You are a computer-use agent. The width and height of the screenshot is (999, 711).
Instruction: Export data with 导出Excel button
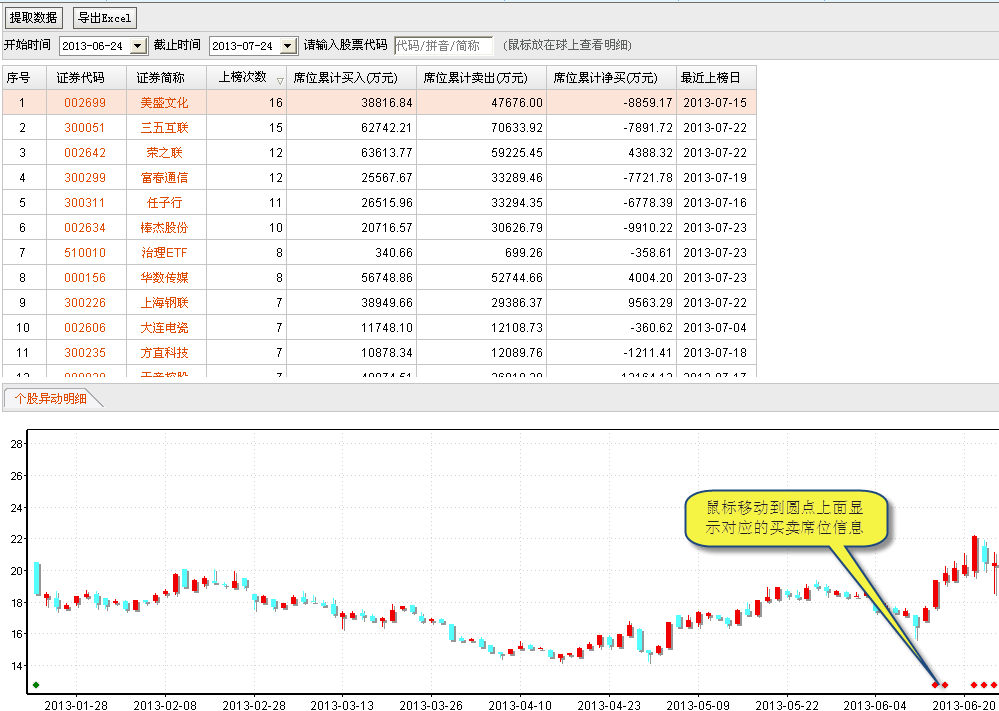click(x=104, y=18)
